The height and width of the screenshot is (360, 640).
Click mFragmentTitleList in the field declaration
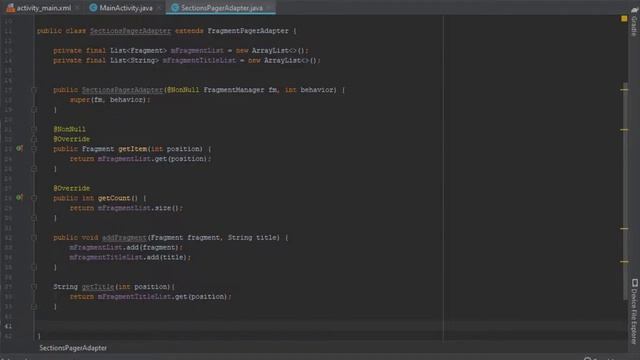[199, 60]
